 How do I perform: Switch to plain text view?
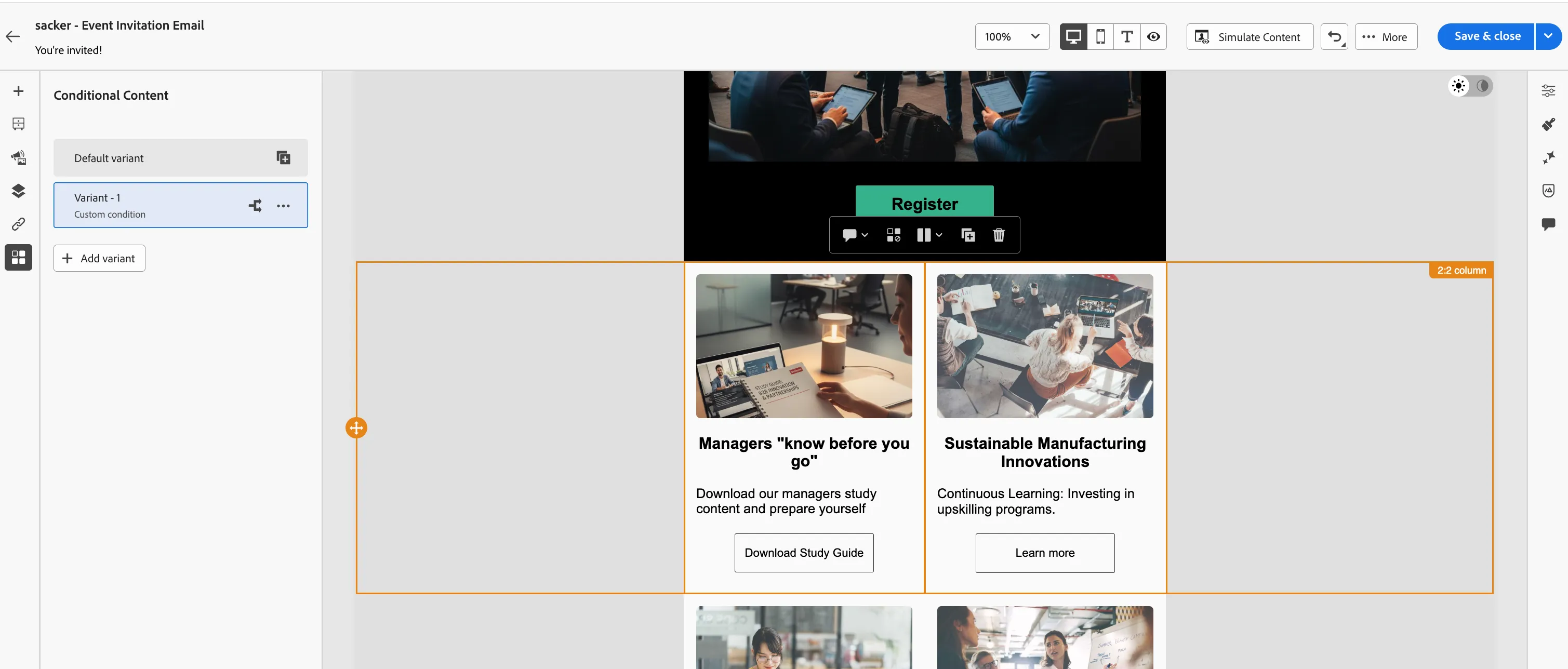tap(1127, 36)
